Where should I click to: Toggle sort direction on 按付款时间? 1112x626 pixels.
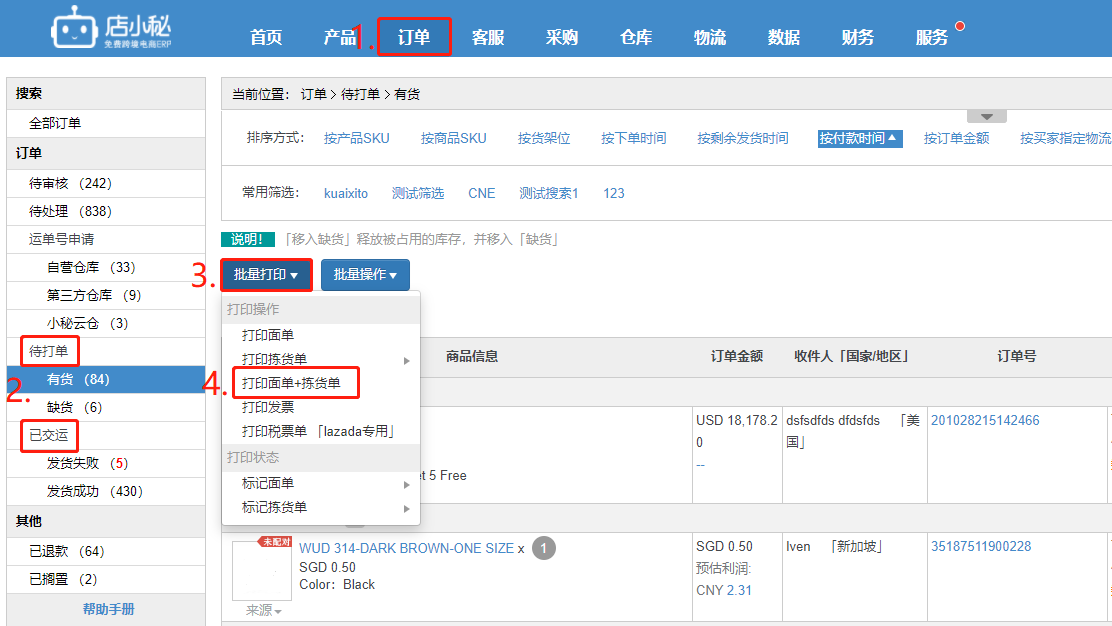click(x=860, y=138)
